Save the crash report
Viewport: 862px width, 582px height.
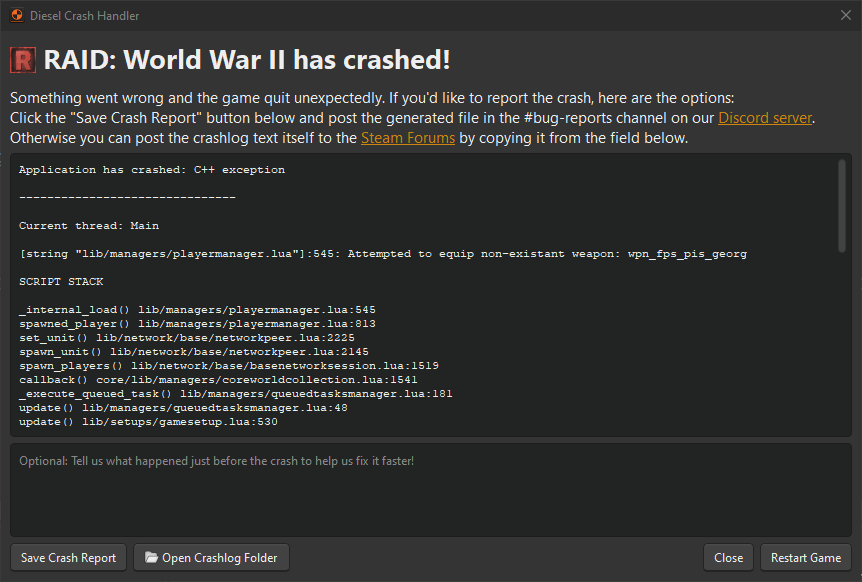(x=69, y=558)
